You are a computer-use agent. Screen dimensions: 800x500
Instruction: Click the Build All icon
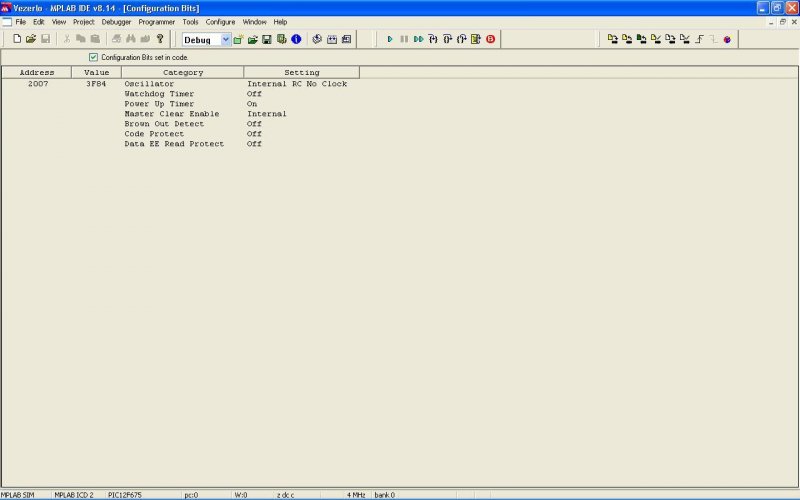pyautogui.click(x=332, y=39)
